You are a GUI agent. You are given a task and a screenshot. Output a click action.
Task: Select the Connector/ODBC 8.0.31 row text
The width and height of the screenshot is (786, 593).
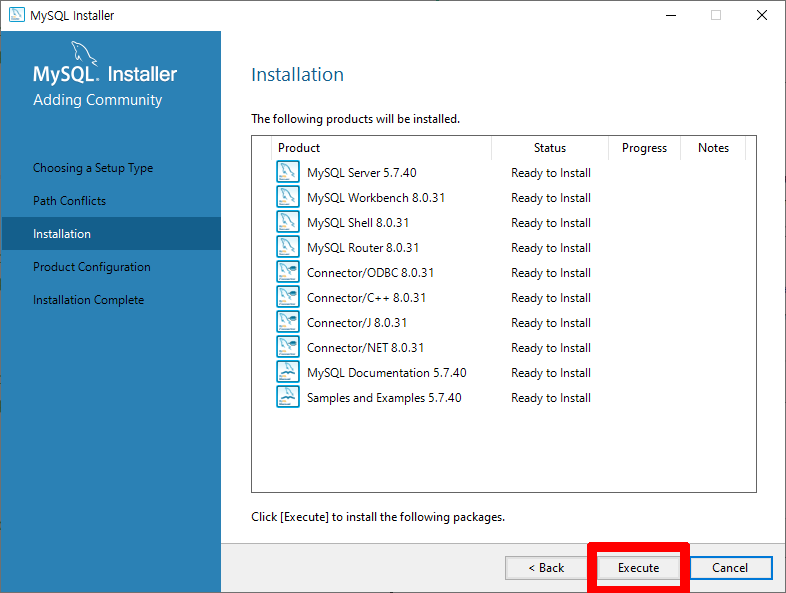point(370,273)
